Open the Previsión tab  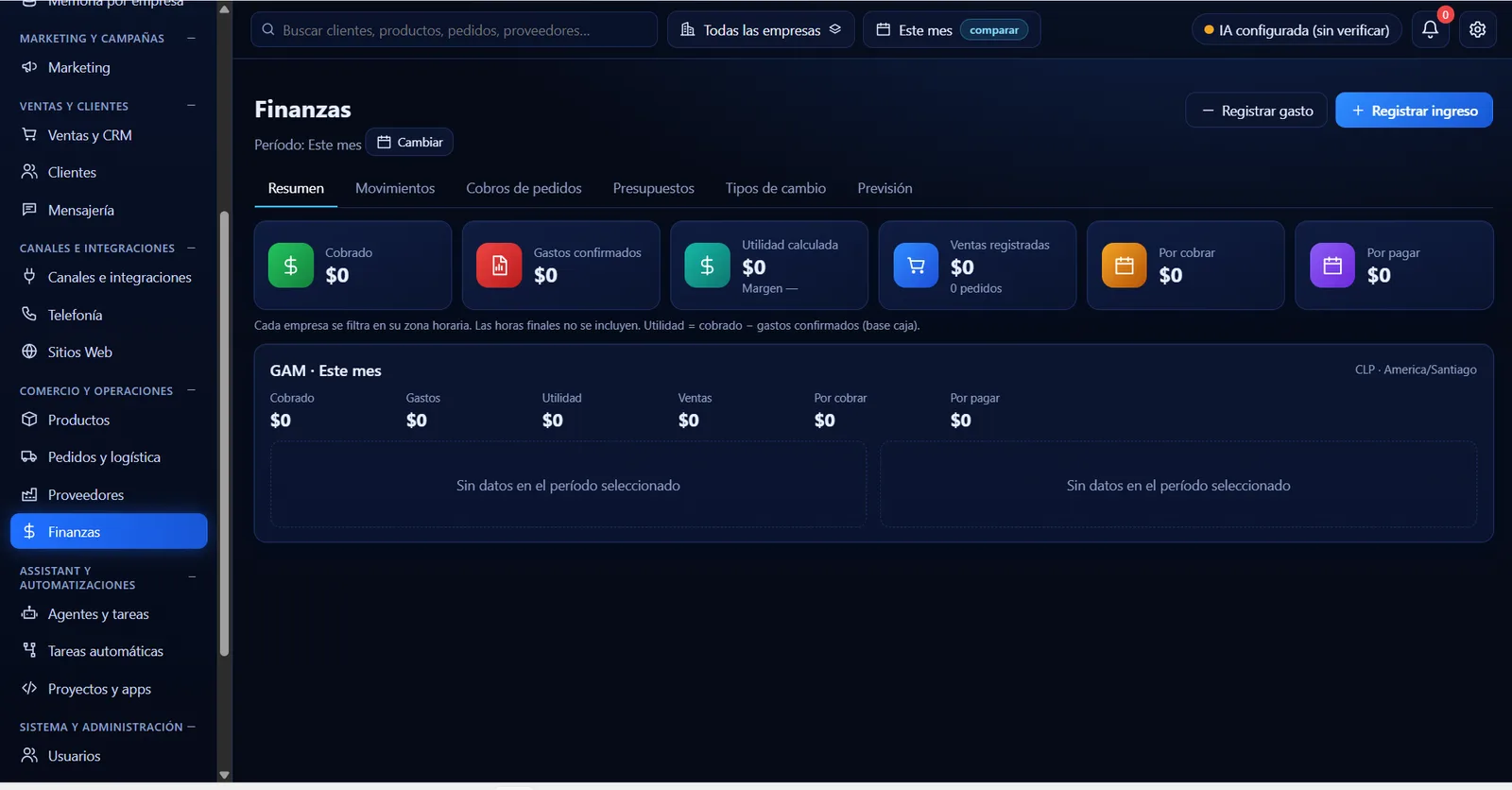tap(885, 188)
